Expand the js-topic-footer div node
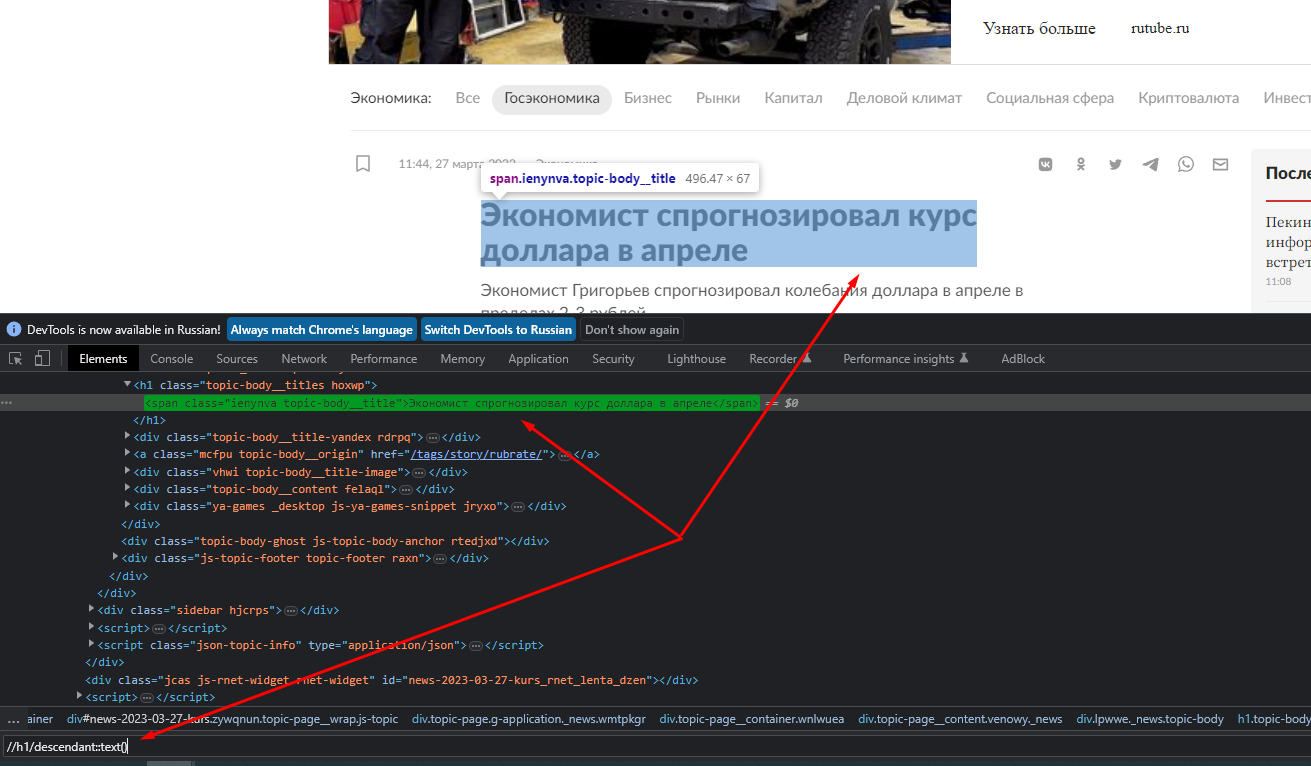The image size is (1311, 766). [116, 557]
